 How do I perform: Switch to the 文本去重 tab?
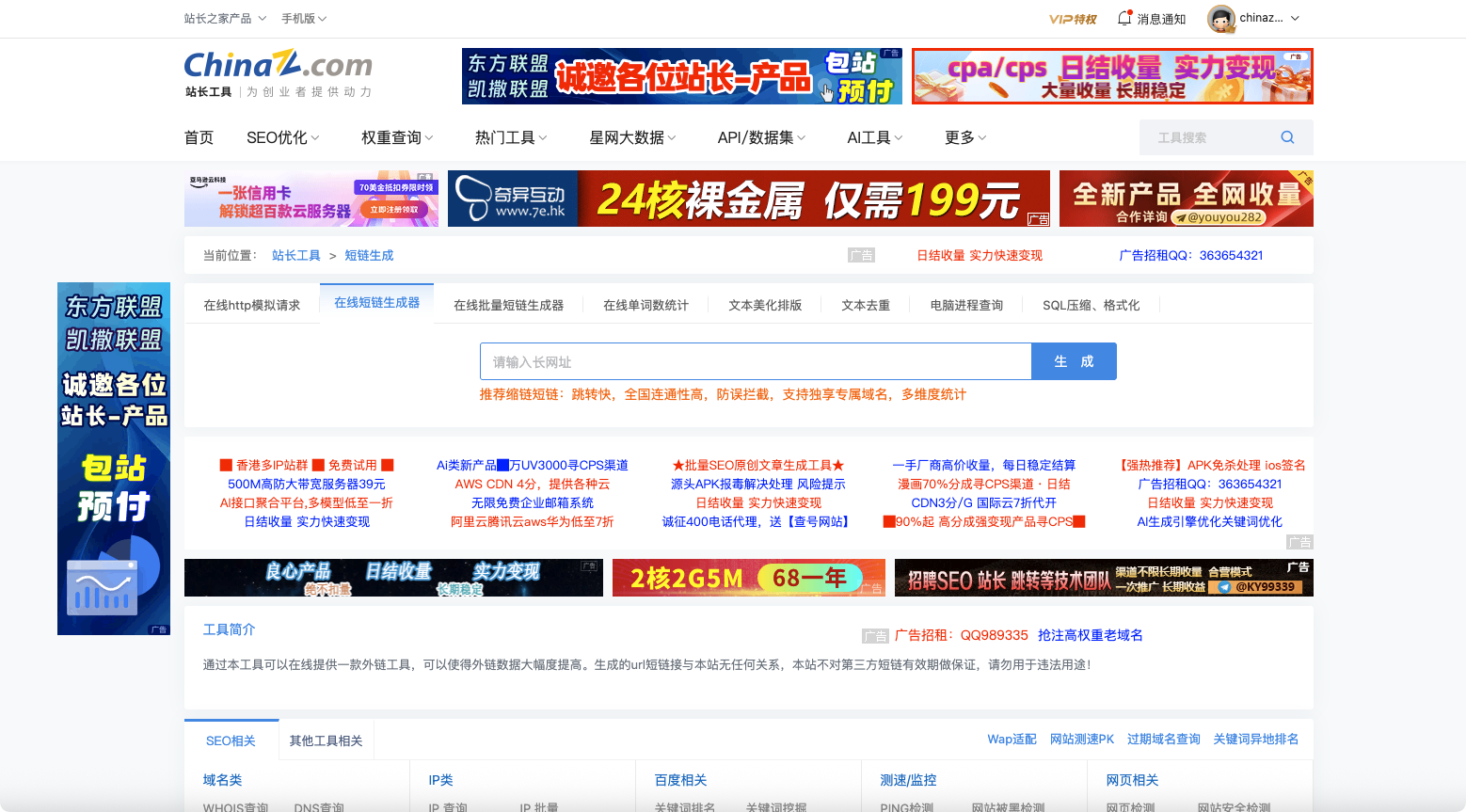[865, 304]
